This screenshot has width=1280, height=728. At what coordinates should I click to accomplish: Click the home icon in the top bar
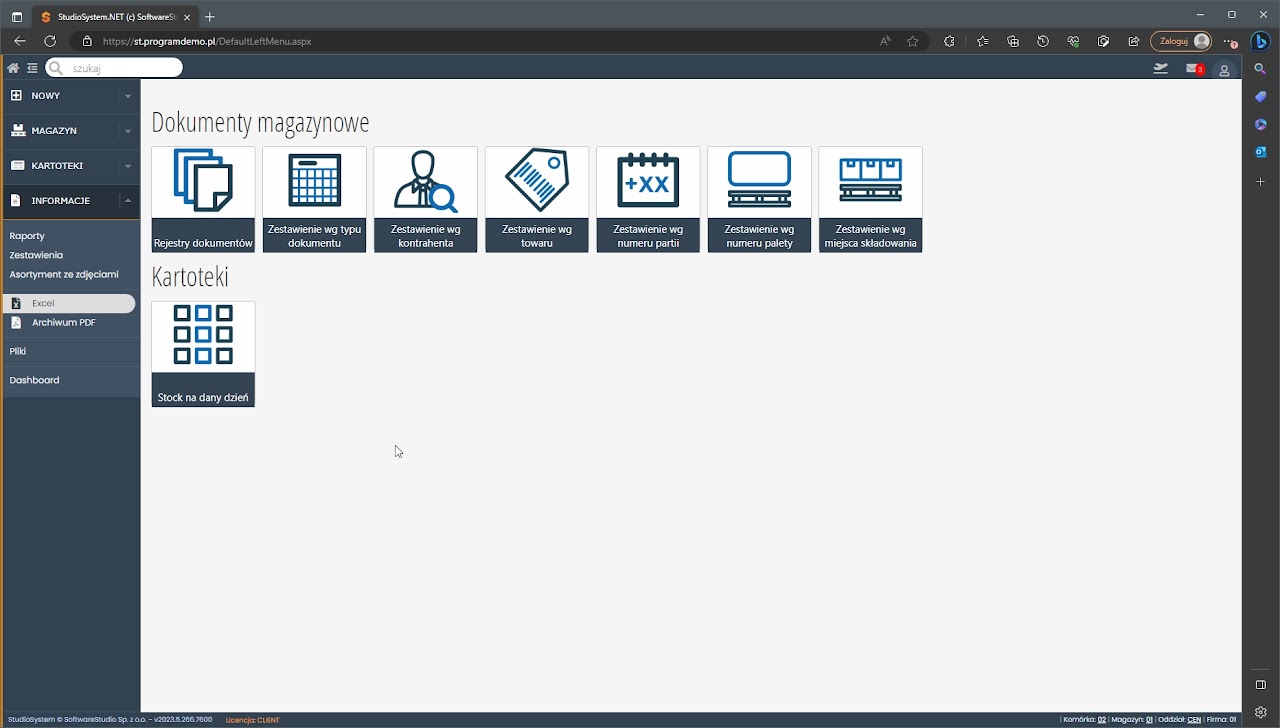pyautogui.click(x=13, y=68)
